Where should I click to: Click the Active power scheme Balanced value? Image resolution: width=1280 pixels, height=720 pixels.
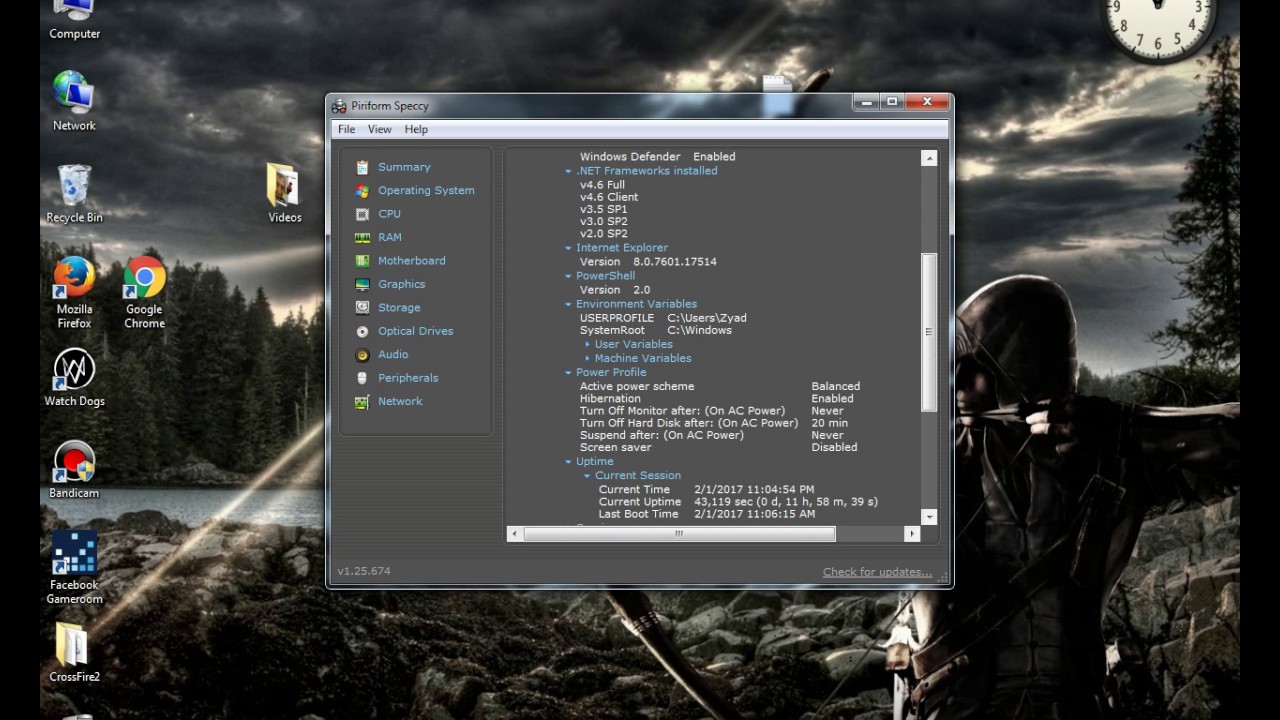(x=836, y=386)
